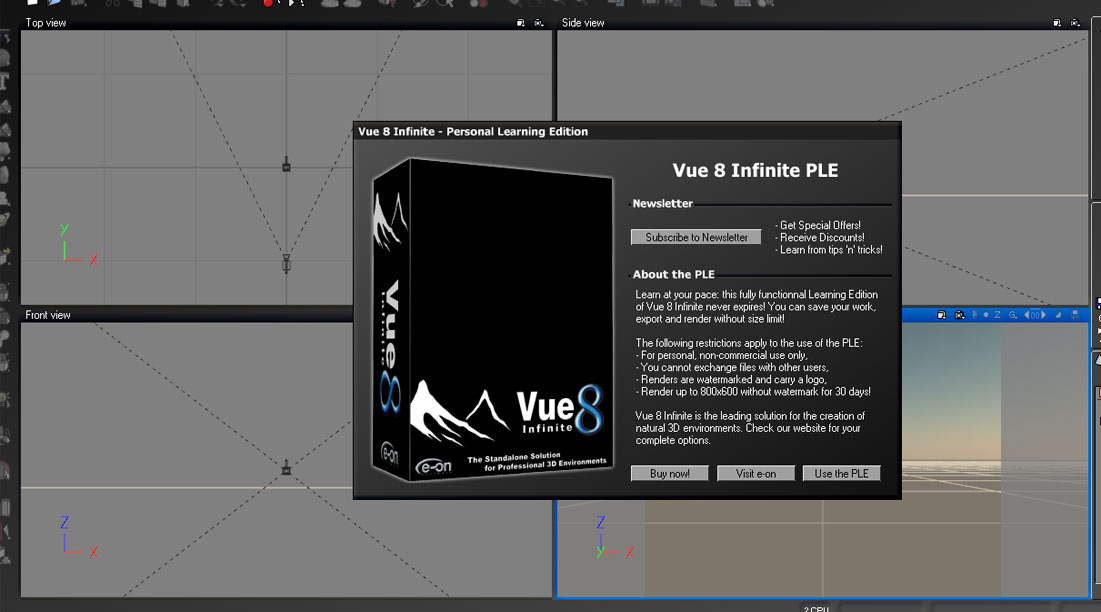The image size is (1101, 612).
Task: Click dialog title "Vue 8 Infinite - Personal Learning Edition"
Action: tap(473, 131)
